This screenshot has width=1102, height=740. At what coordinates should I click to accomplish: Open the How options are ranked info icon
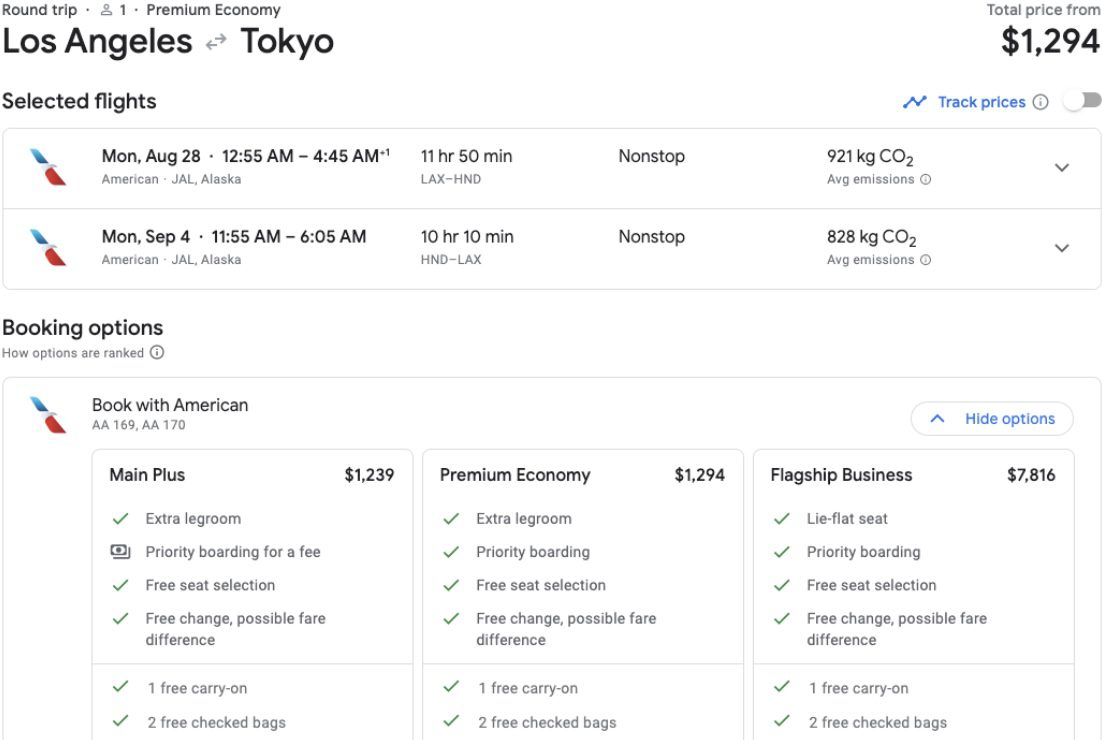pyautogui.click(x=157, y=352)
